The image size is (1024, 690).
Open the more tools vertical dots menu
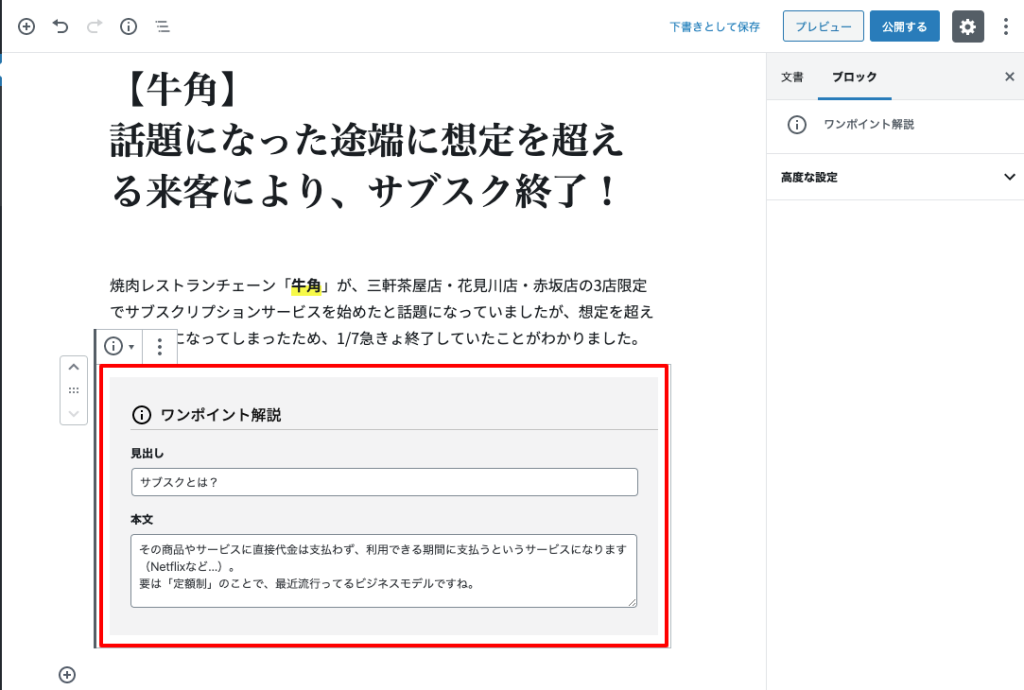(x=1006, y=26)
